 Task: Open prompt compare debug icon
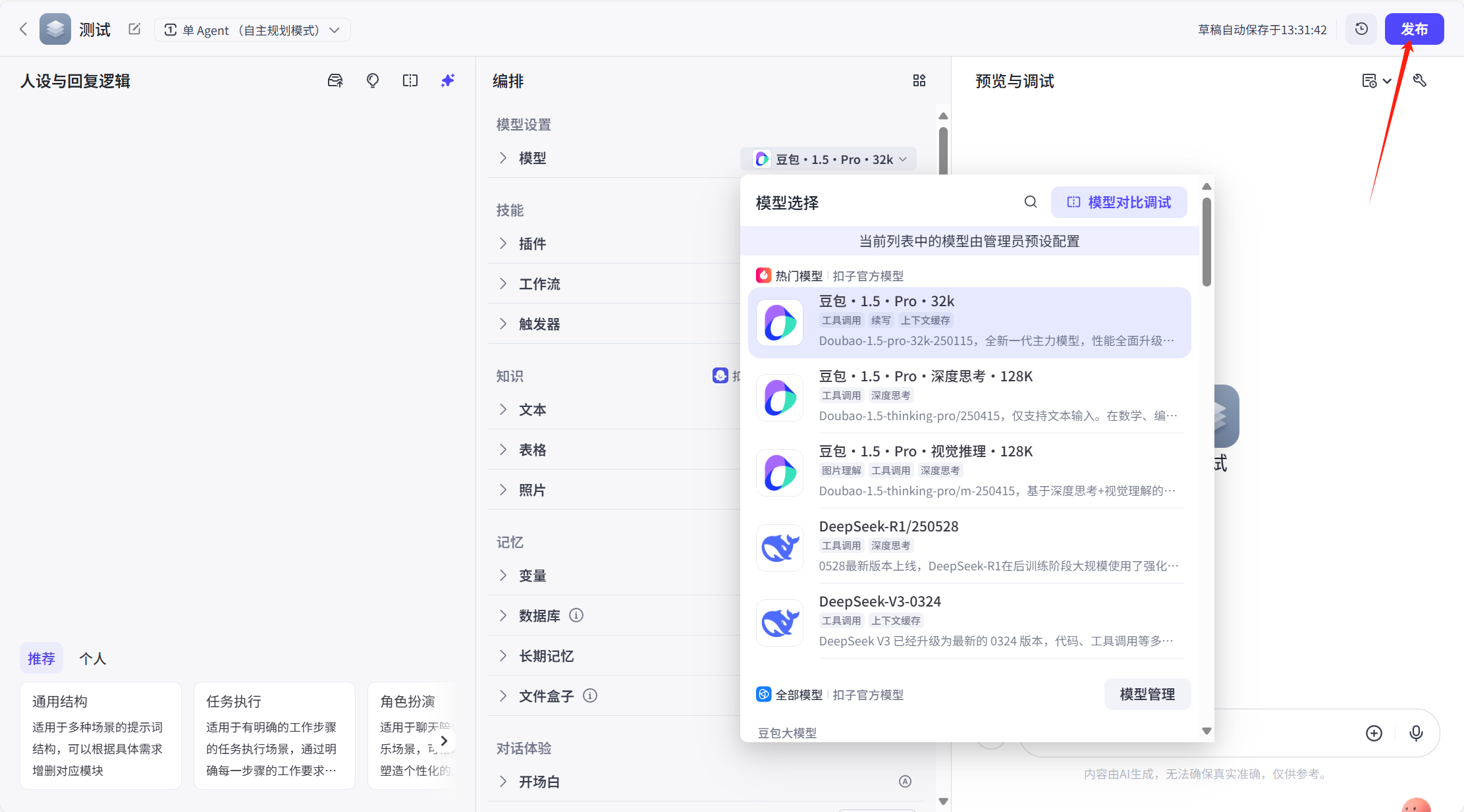410,80
